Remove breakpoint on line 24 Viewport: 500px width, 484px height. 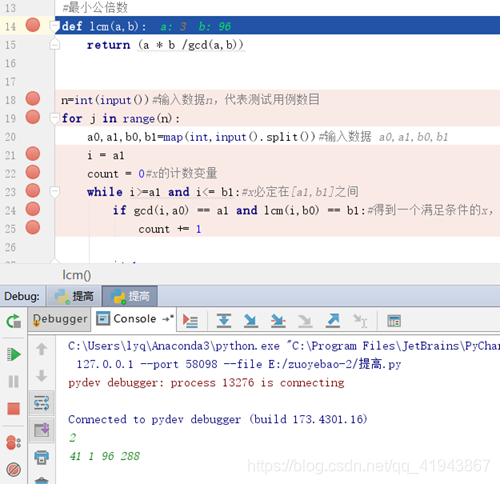[x=33, y=210]
